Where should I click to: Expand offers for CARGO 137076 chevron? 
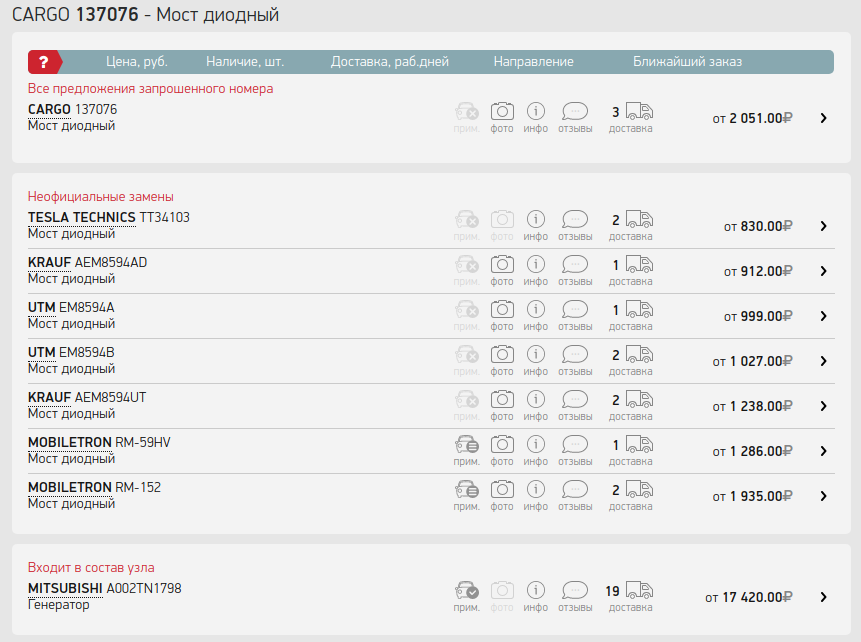(x=824, y=118)
